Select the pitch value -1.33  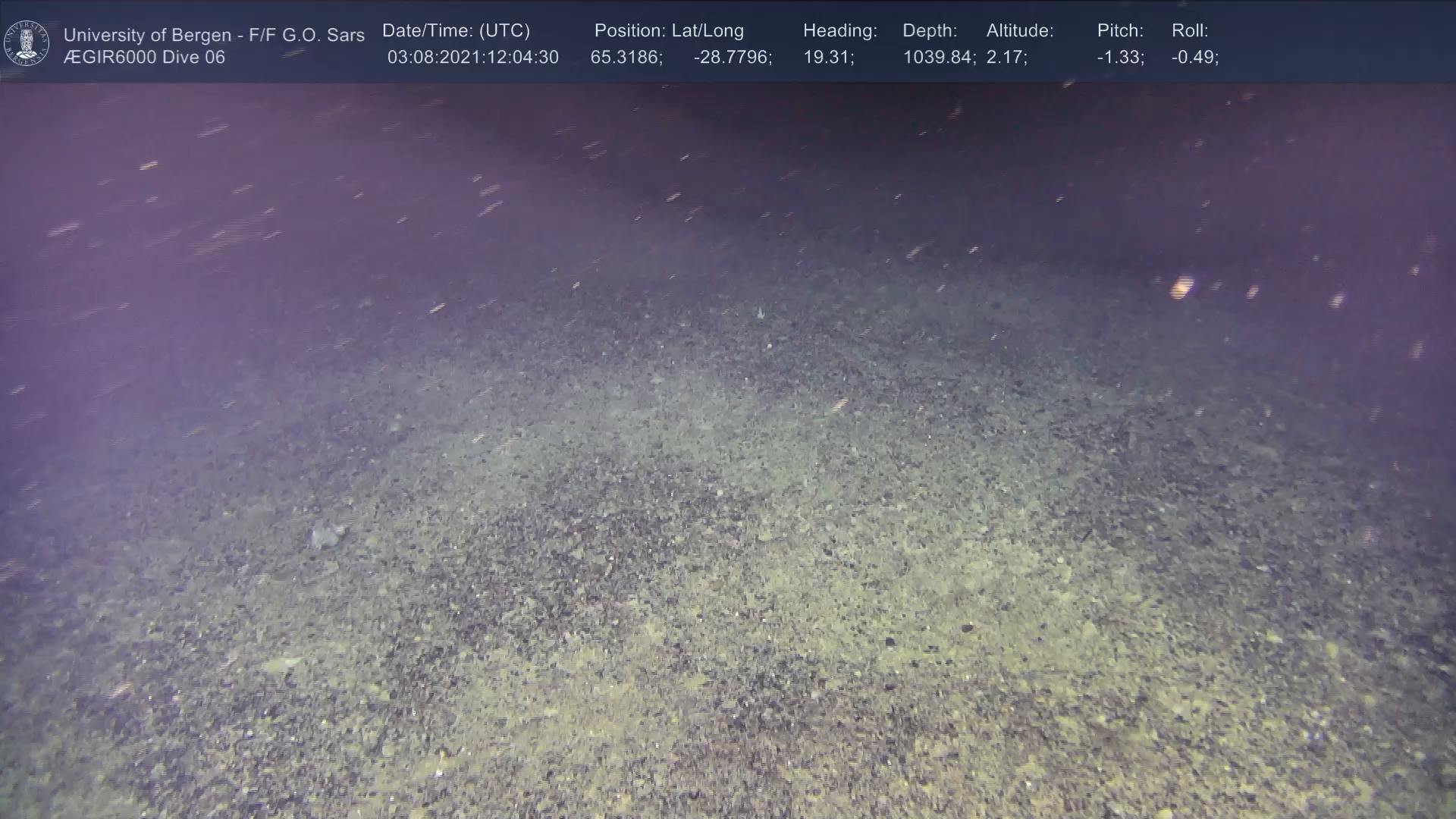(x=1120, y=58)
